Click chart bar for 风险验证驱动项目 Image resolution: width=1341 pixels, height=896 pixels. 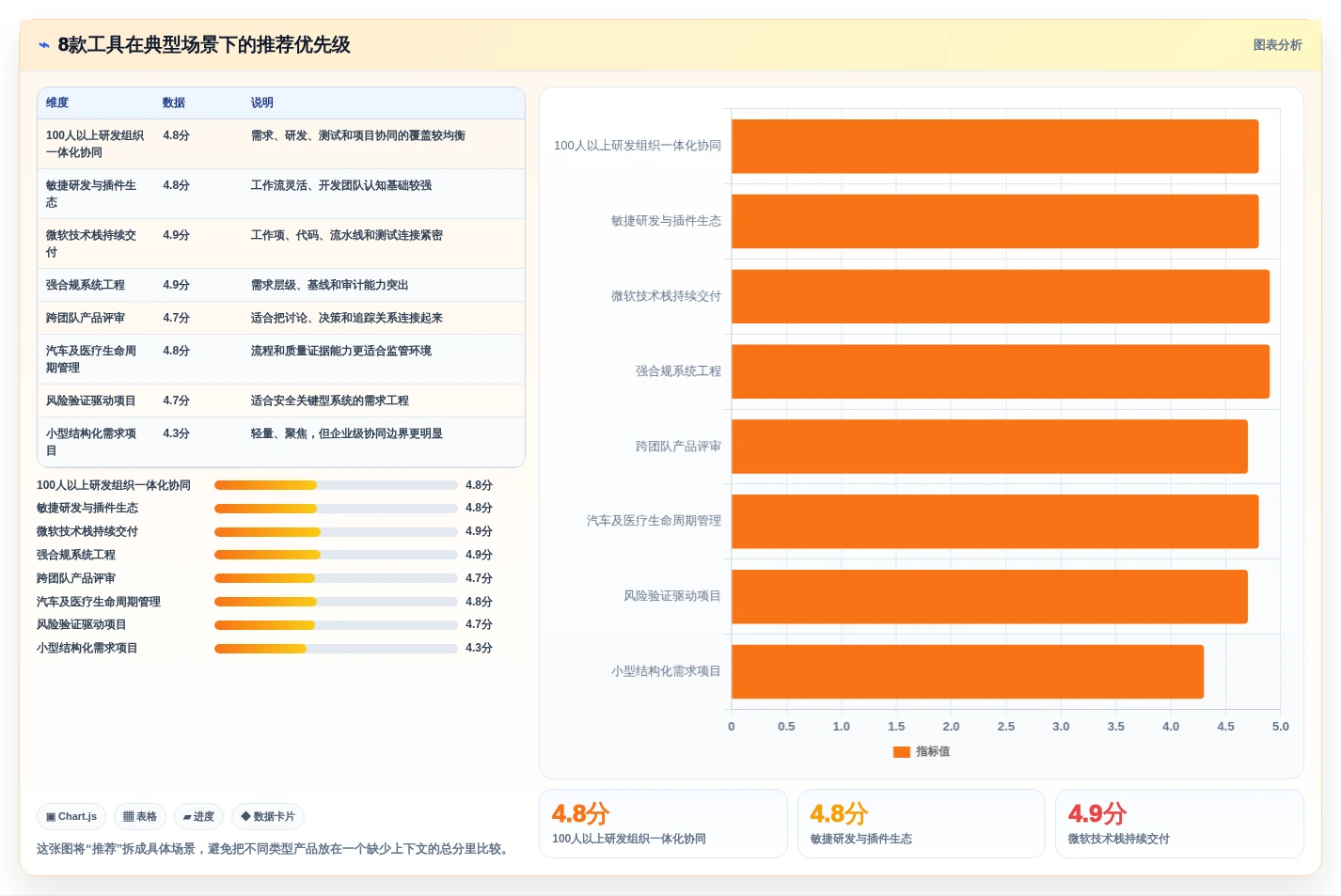[x=989, y=597]
